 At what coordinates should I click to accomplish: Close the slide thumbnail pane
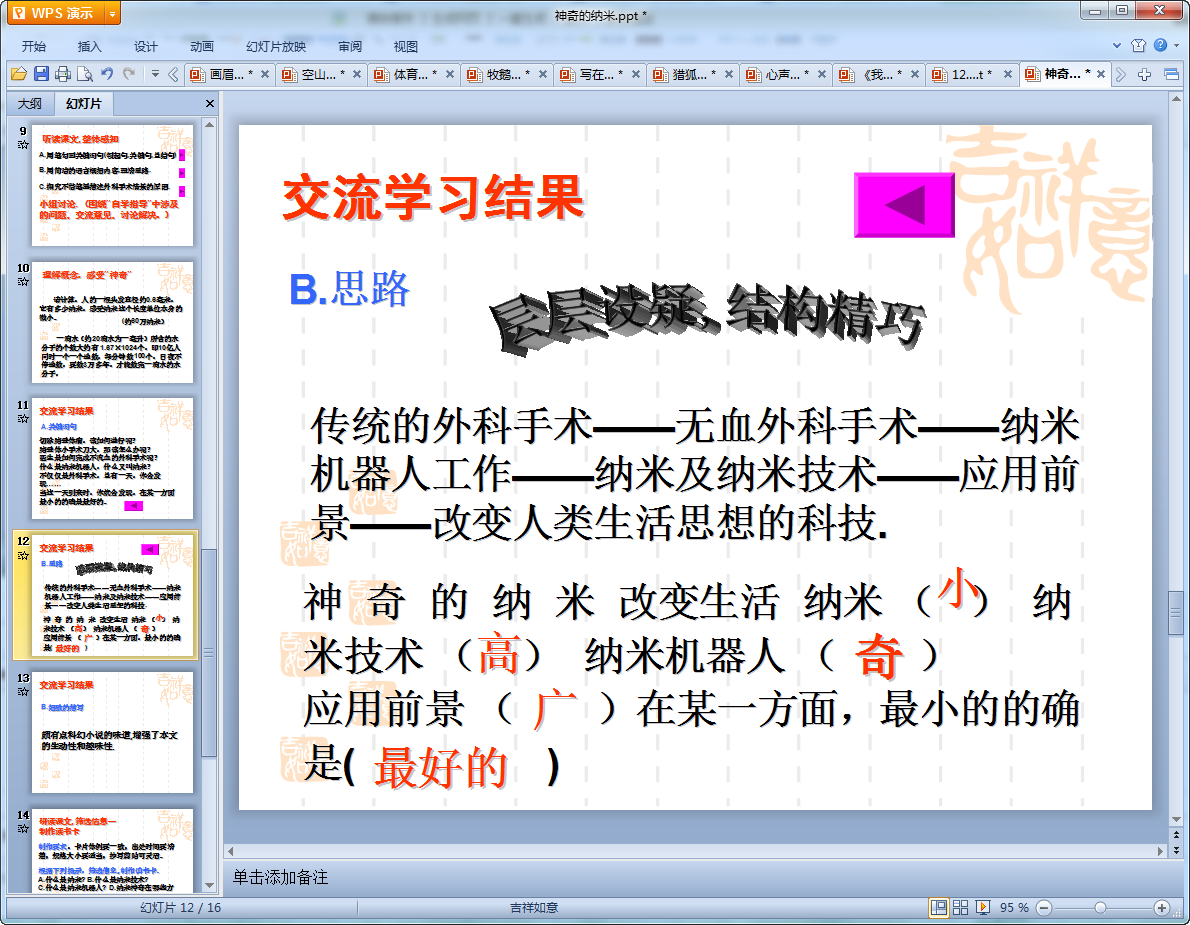tap(210, 103)
